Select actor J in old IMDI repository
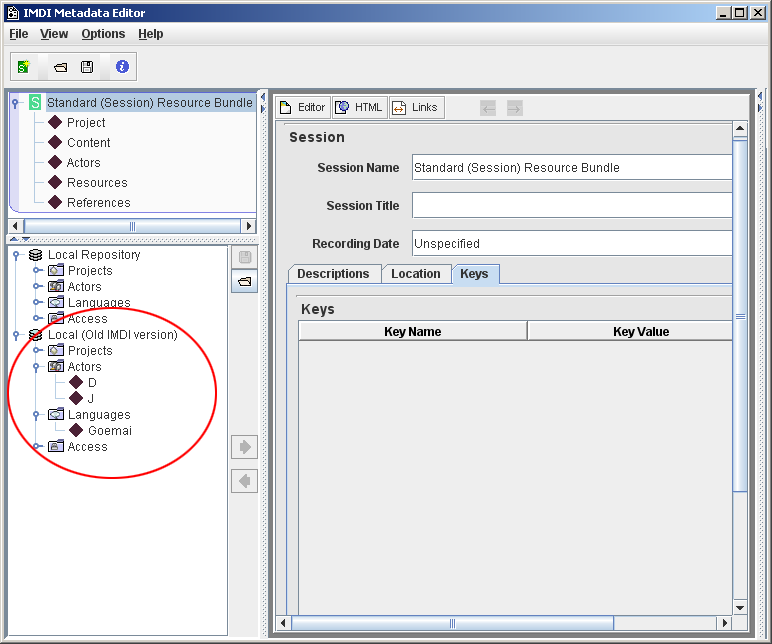Image resolution: width=772 pixels, height=644 pixels. pyautogui.click(x=82, y=398)
